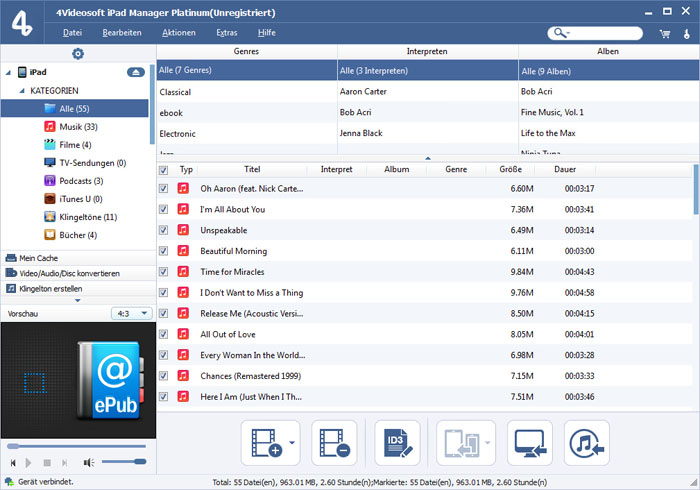Click the export to iTunes button

[x=587, y=442]
